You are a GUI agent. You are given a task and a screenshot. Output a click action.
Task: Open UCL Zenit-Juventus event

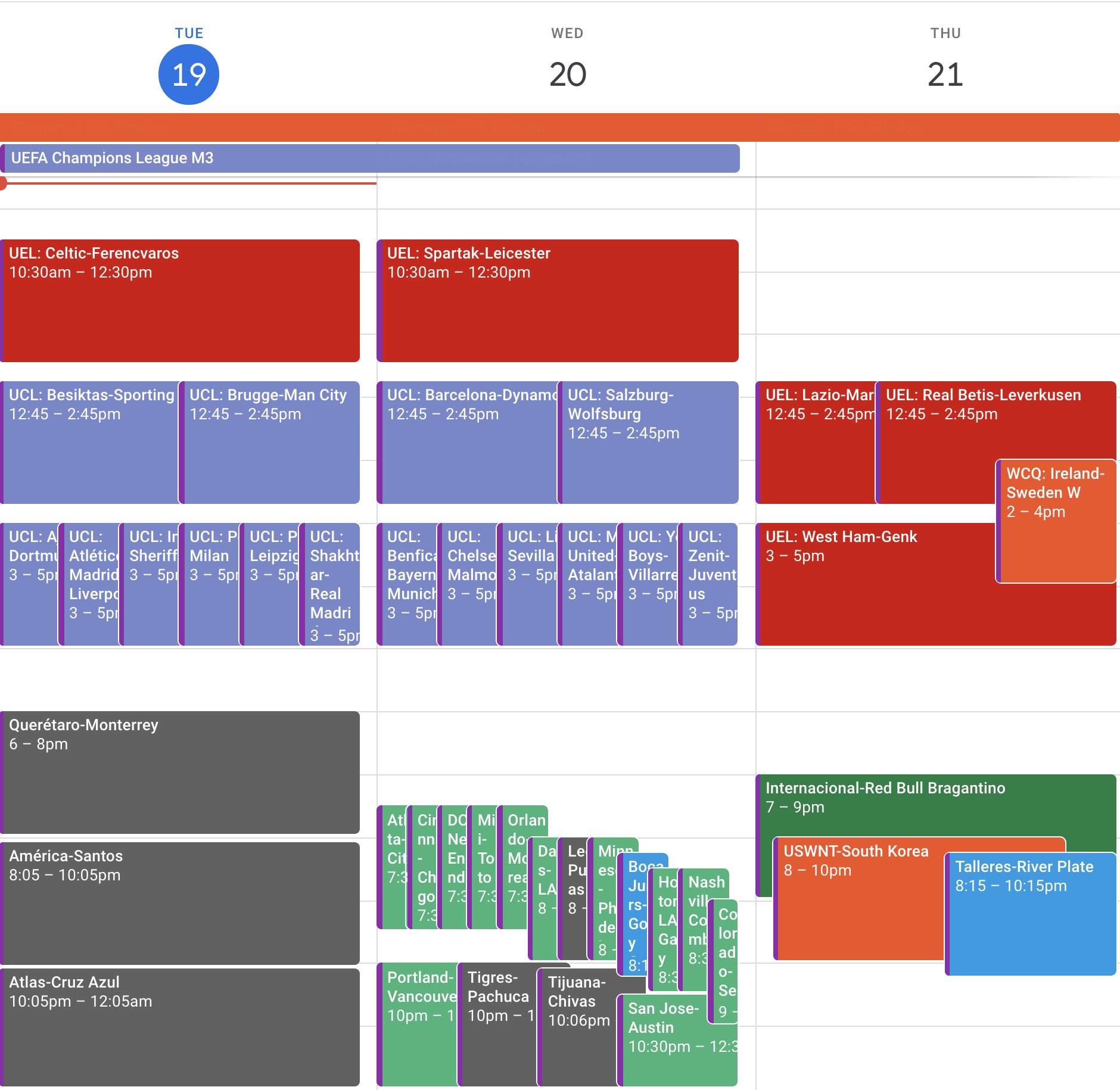pyautogui.click(x=708, y=584)
